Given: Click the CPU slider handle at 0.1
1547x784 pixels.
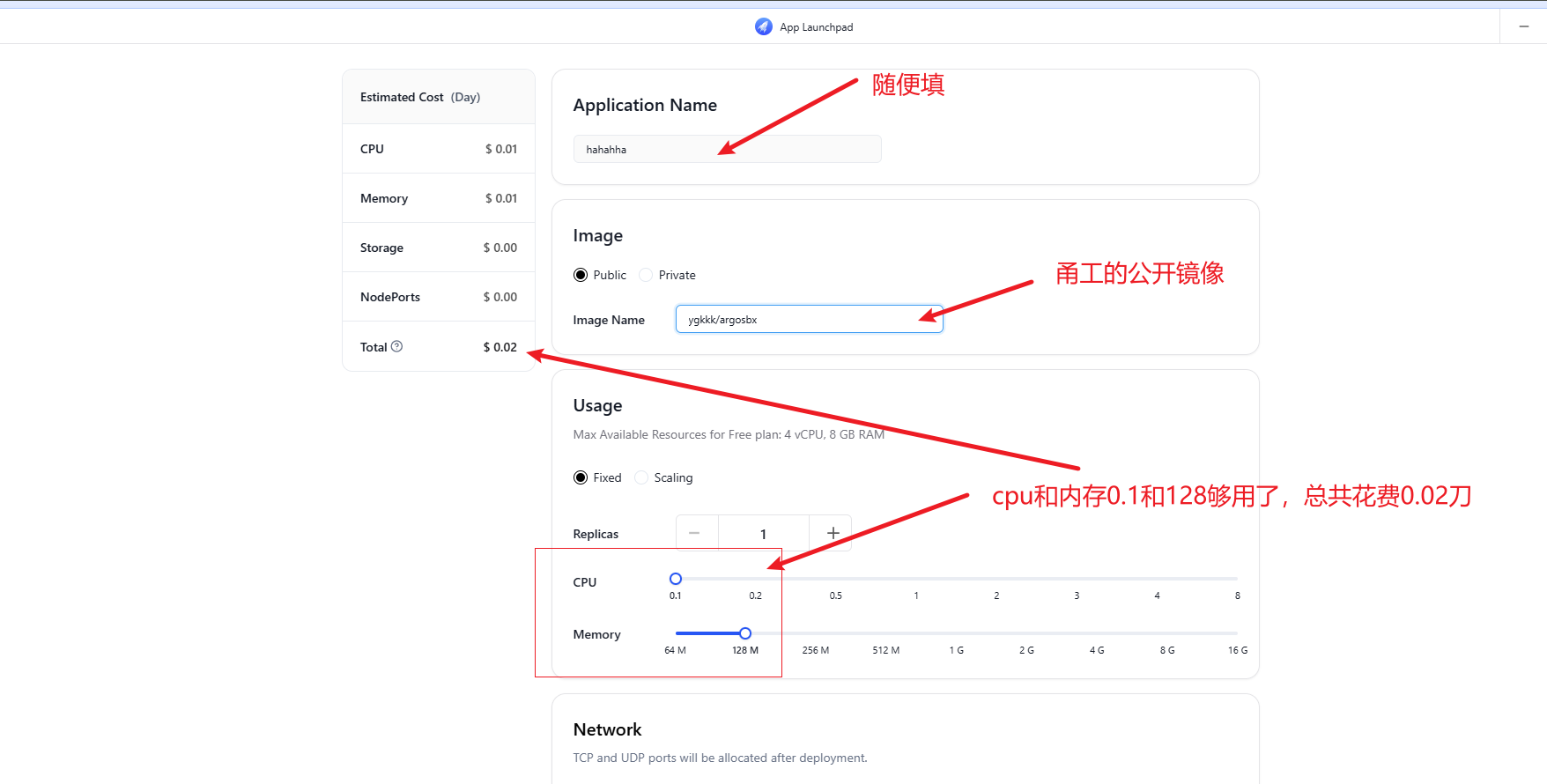Looking at the screenshot, I should tap(676, 579).
